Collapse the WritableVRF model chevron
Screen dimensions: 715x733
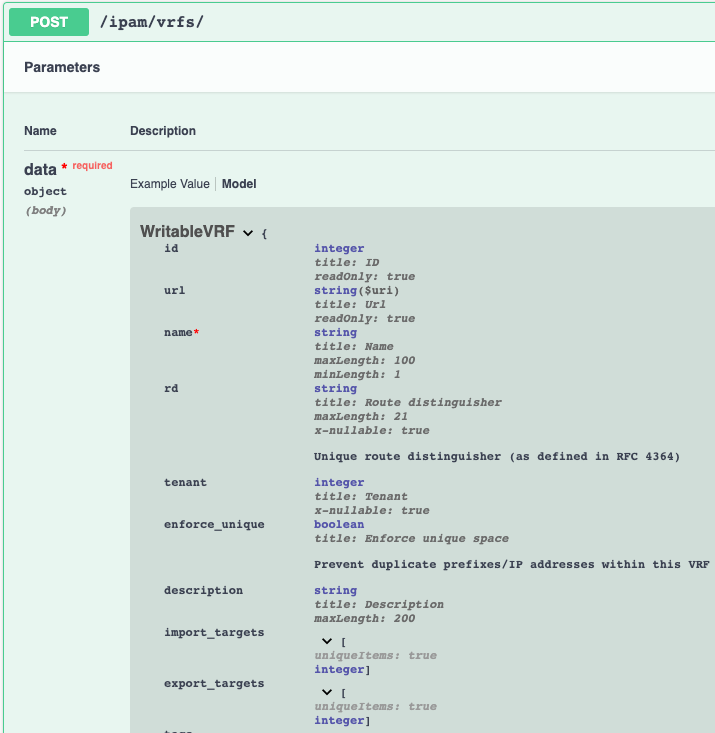pyautogui.click(x=248, y=233)
